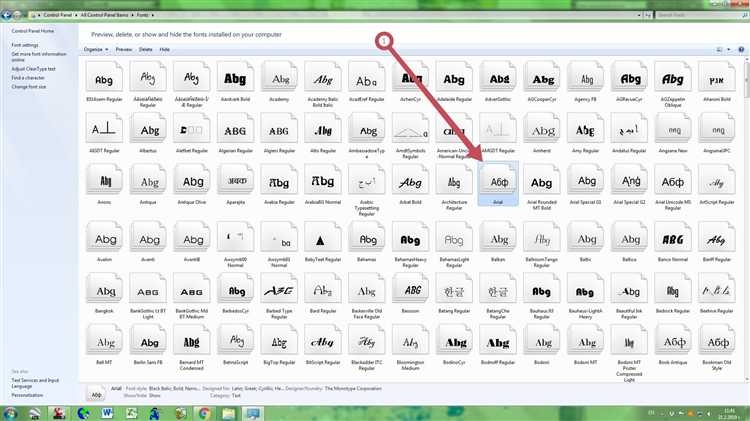Go to All Control Panel Items breadcrumb
This screenshot has height=421, width=750.
pyautogui.click(x=104, y=15)
